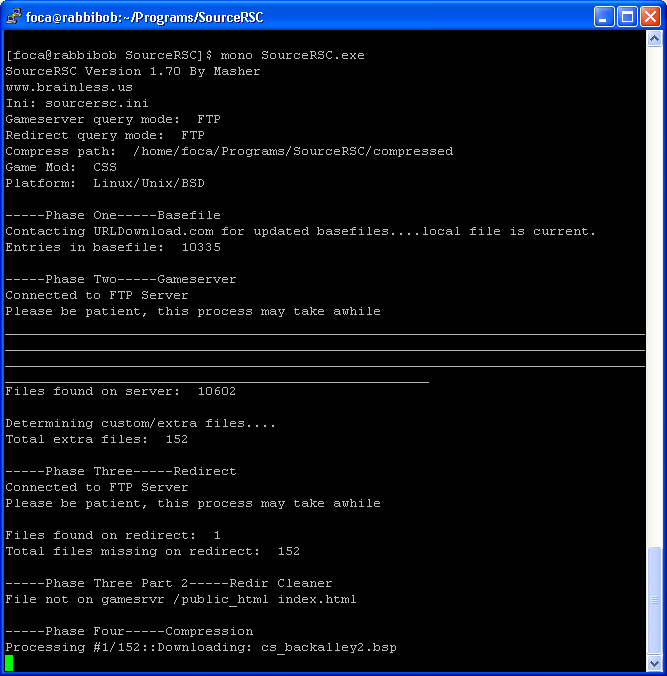Click the green terminal cursor block
This screenshot has width=667, height=676.
click(9, 663)
